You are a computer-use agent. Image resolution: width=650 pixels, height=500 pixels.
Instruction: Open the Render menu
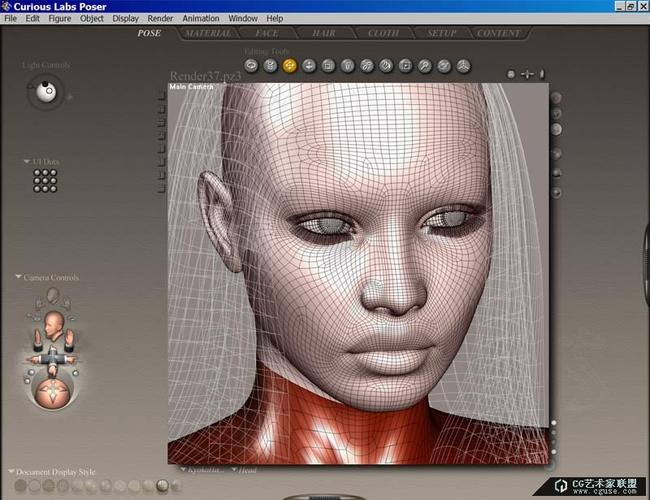[160, 18]
